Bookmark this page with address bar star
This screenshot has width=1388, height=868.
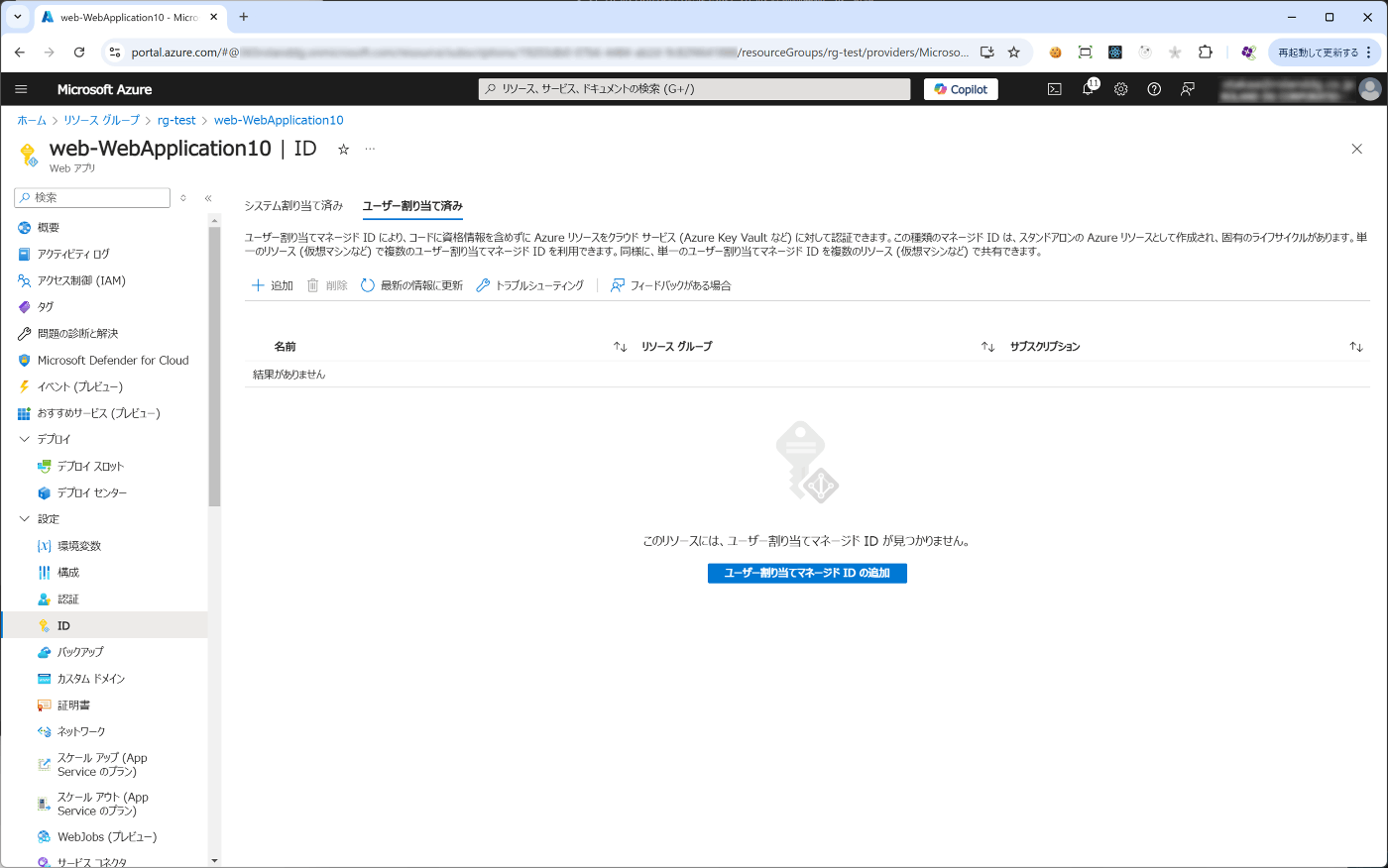(1013, 53)
